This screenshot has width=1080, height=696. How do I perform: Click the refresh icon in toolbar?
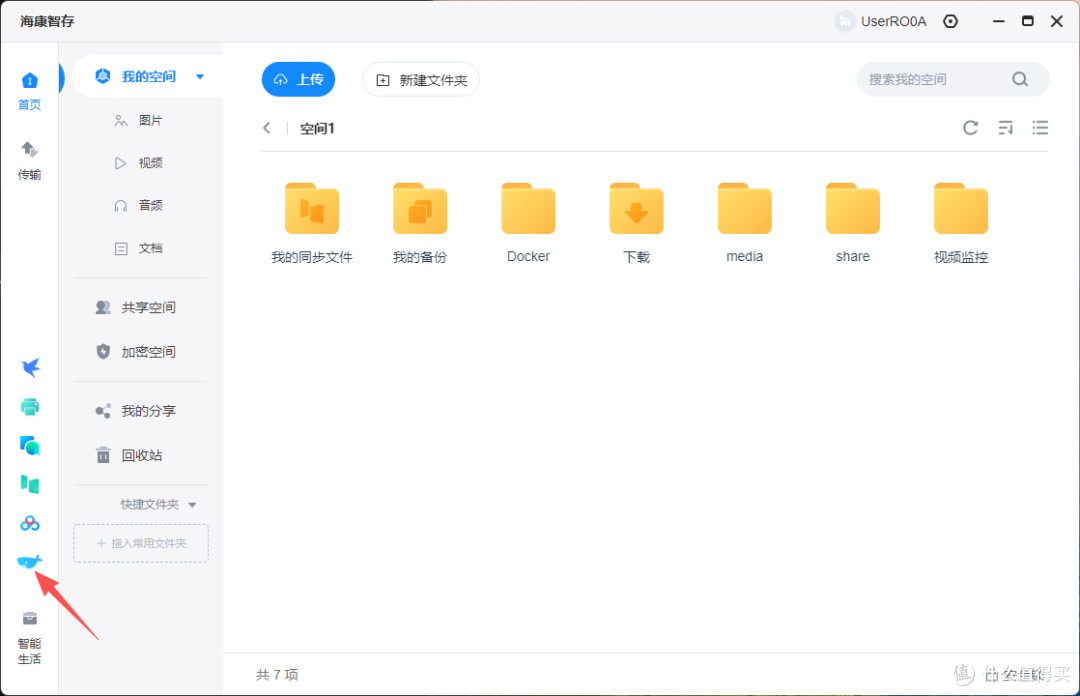pyautogui.click(x=970, y=127)
